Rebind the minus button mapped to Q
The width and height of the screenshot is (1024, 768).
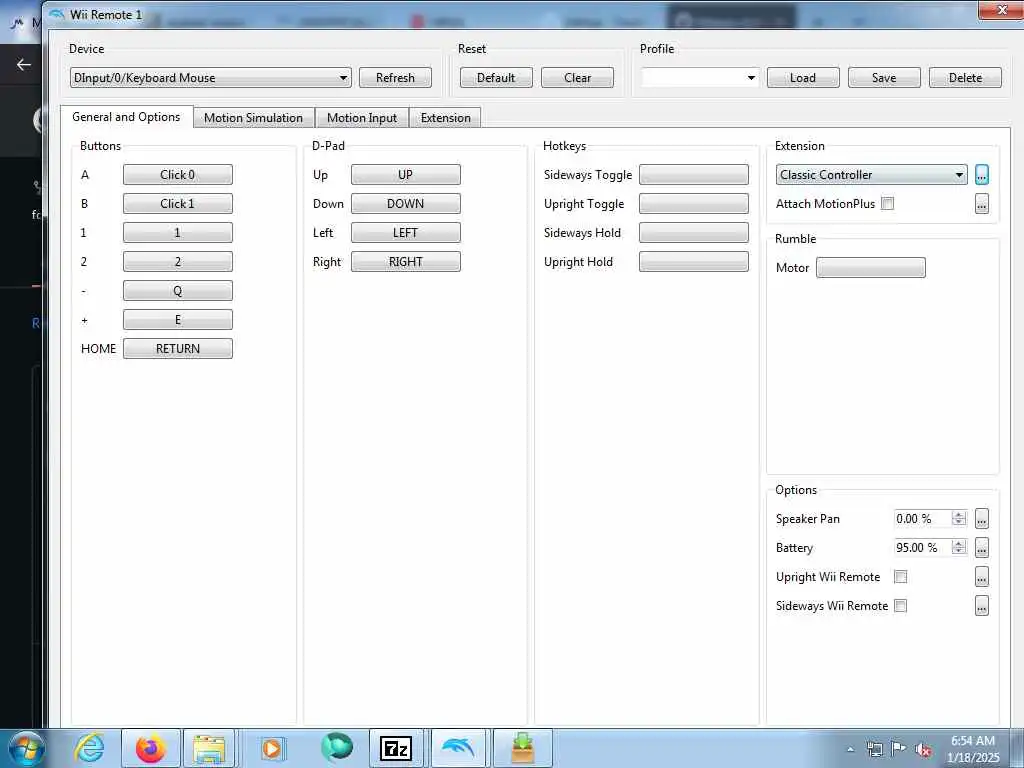click(x=178, y=291)
